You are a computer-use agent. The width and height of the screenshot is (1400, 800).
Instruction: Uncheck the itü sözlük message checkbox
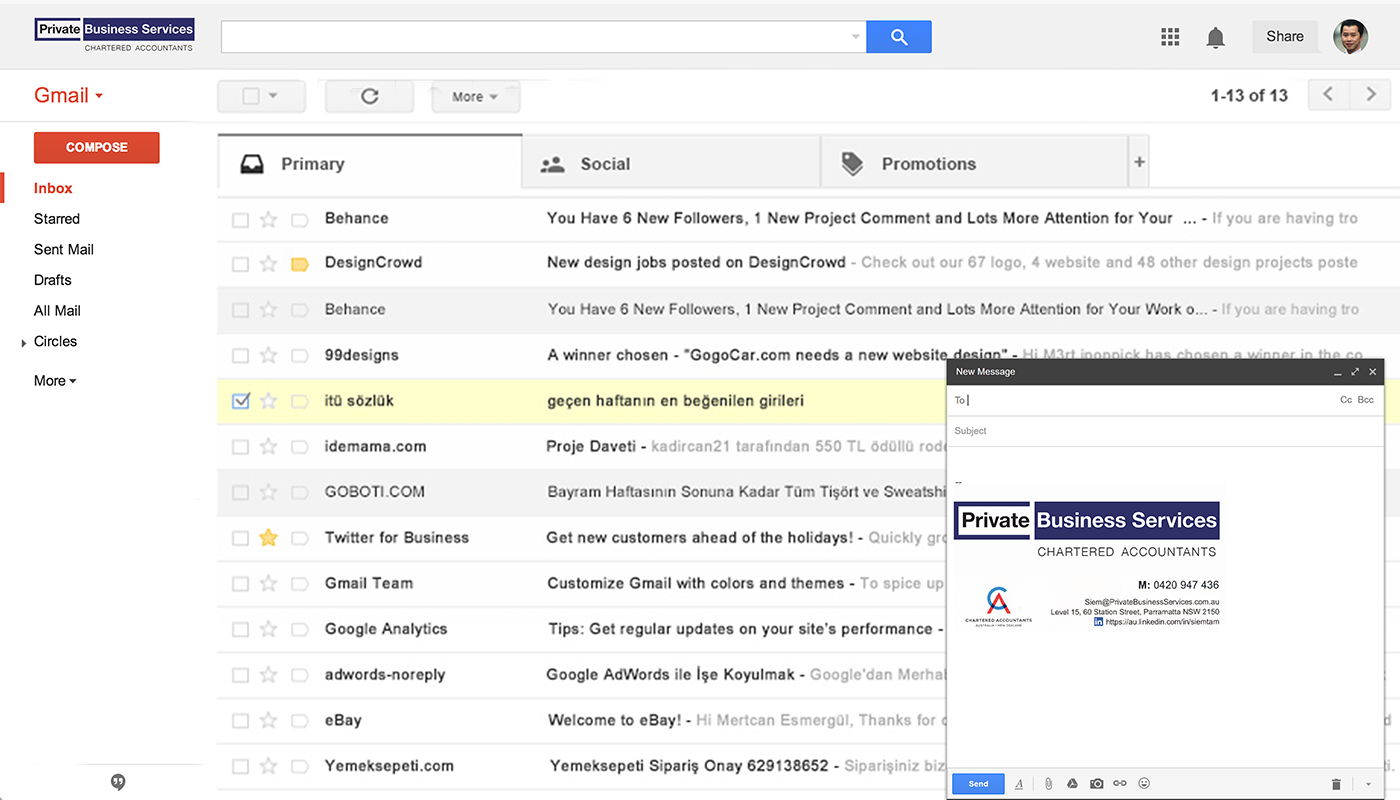(240, 401)
